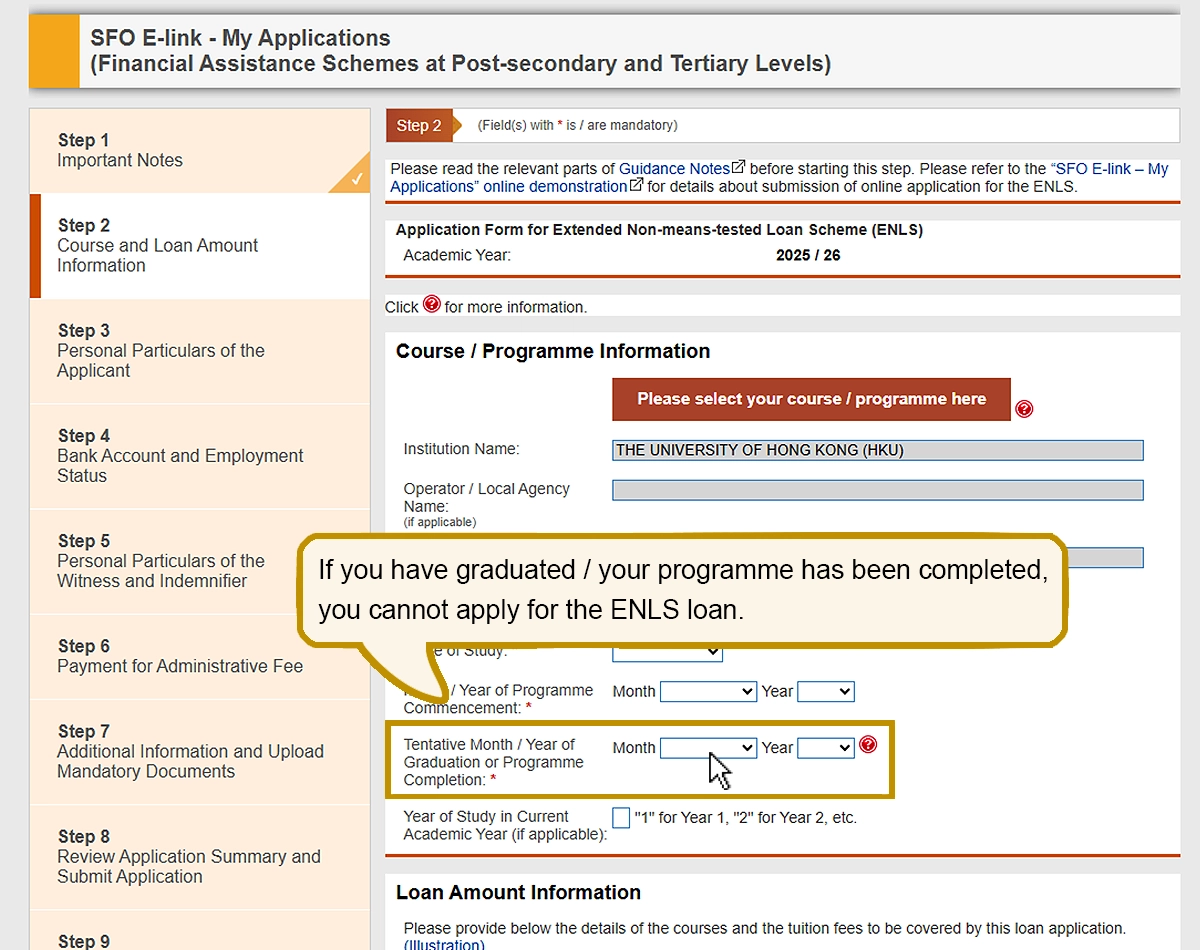Open the programme commencement Month dropdown
Viewport: 1200px width, 950px height.
point(708,691)
